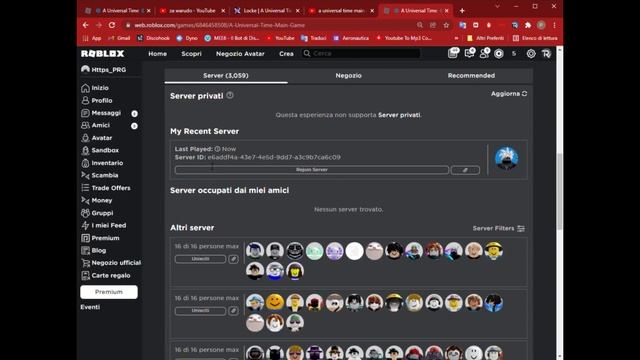
Task: Open Messaggi in the sidebar
Action: (x=101, y=113)
